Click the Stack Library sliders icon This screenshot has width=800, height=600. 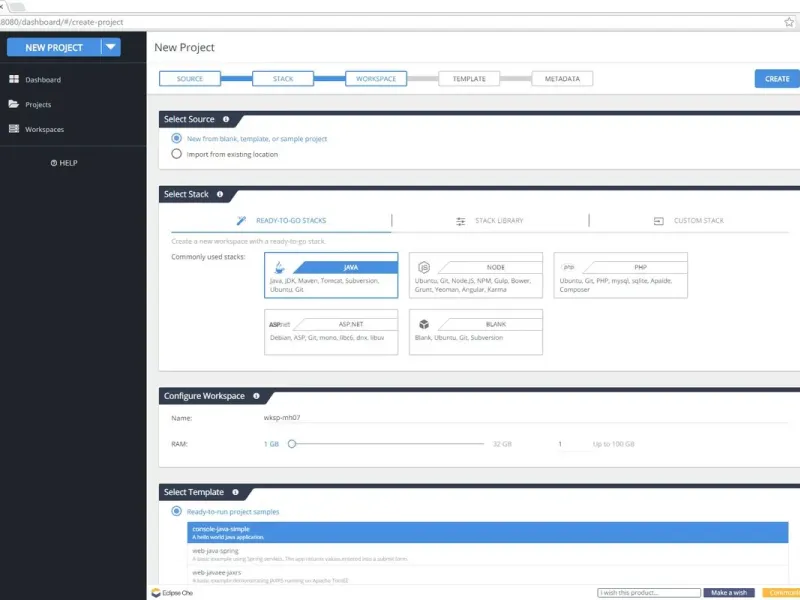461,221
